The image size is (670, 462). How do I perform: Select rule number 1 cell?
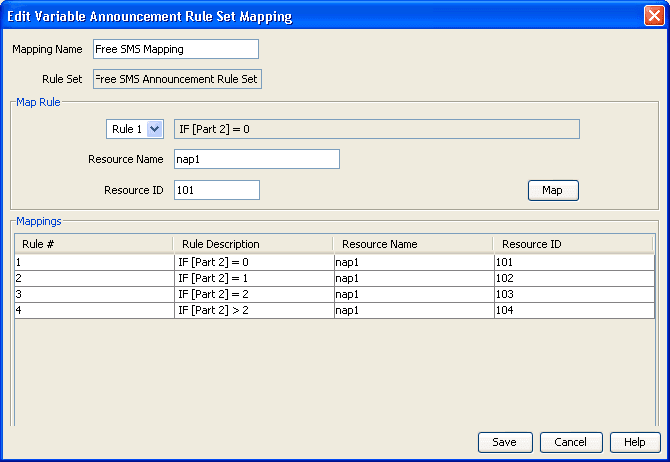94,262
